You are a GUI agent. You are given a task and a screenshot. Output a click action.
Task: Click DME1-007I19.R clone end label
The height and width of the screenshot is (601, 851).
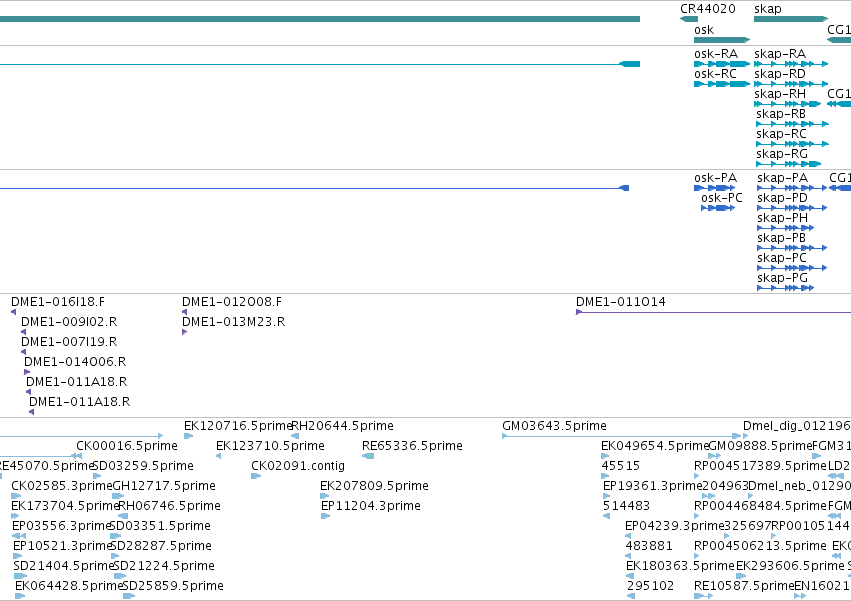coord(69,343)
